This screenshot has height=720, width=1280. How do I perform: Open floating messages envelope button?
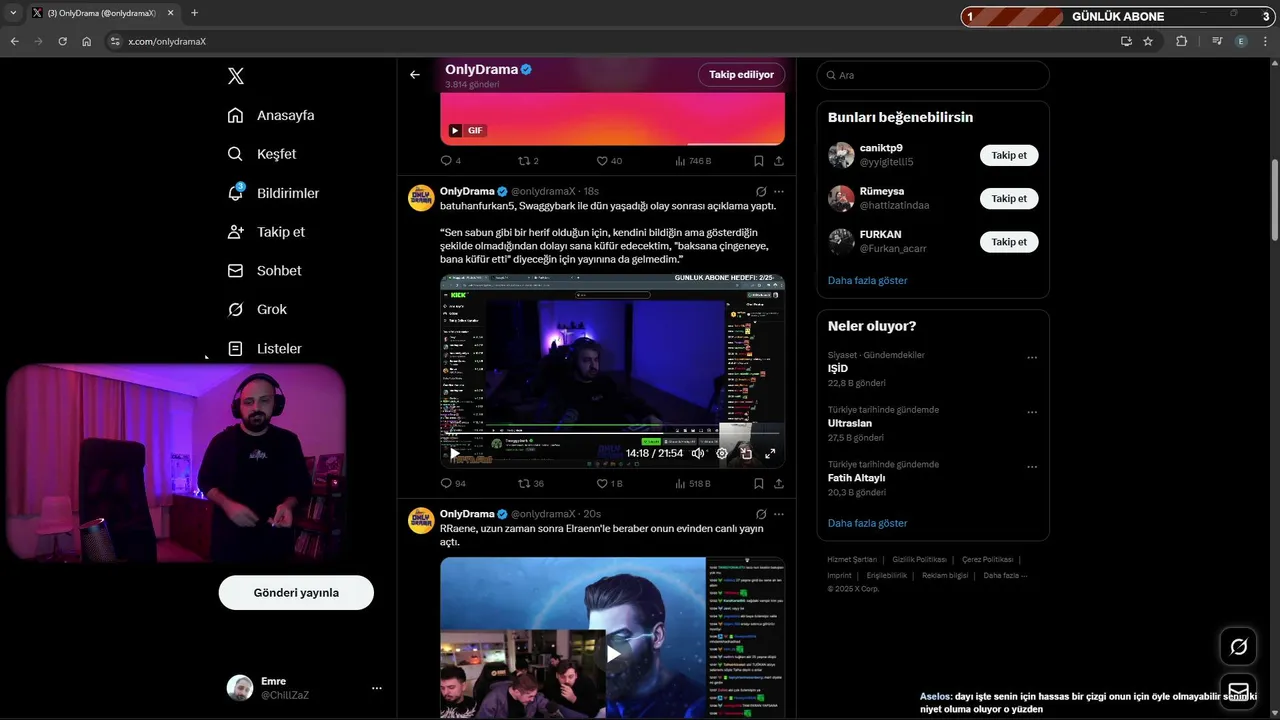tap(1238, 691)
